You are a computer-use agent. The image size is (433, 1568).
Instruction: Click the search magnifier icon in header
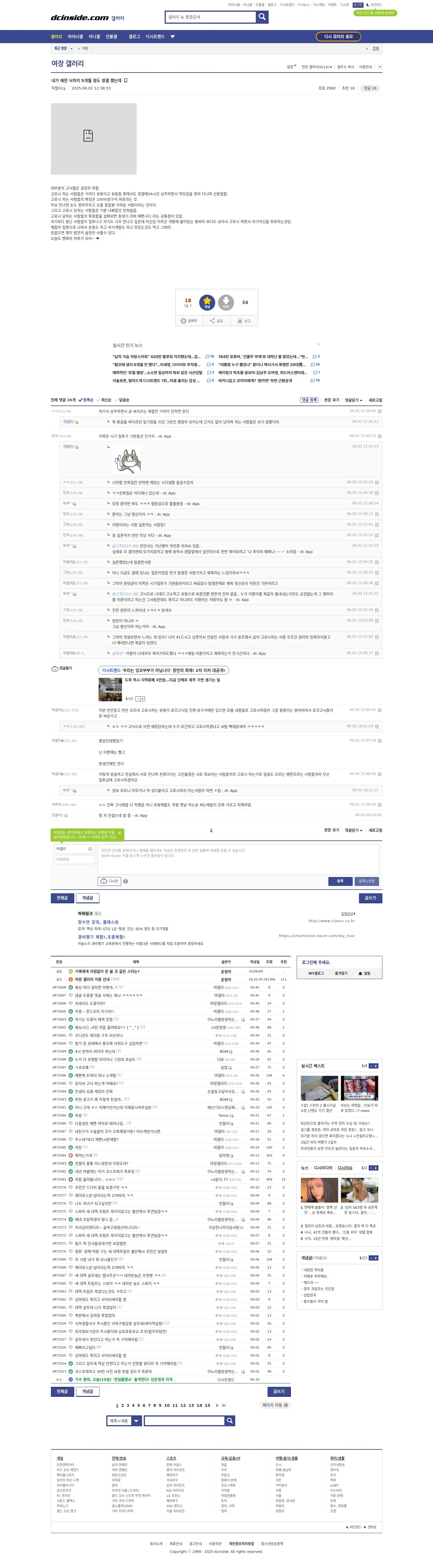pyautogui.click(x=262, y=17)
